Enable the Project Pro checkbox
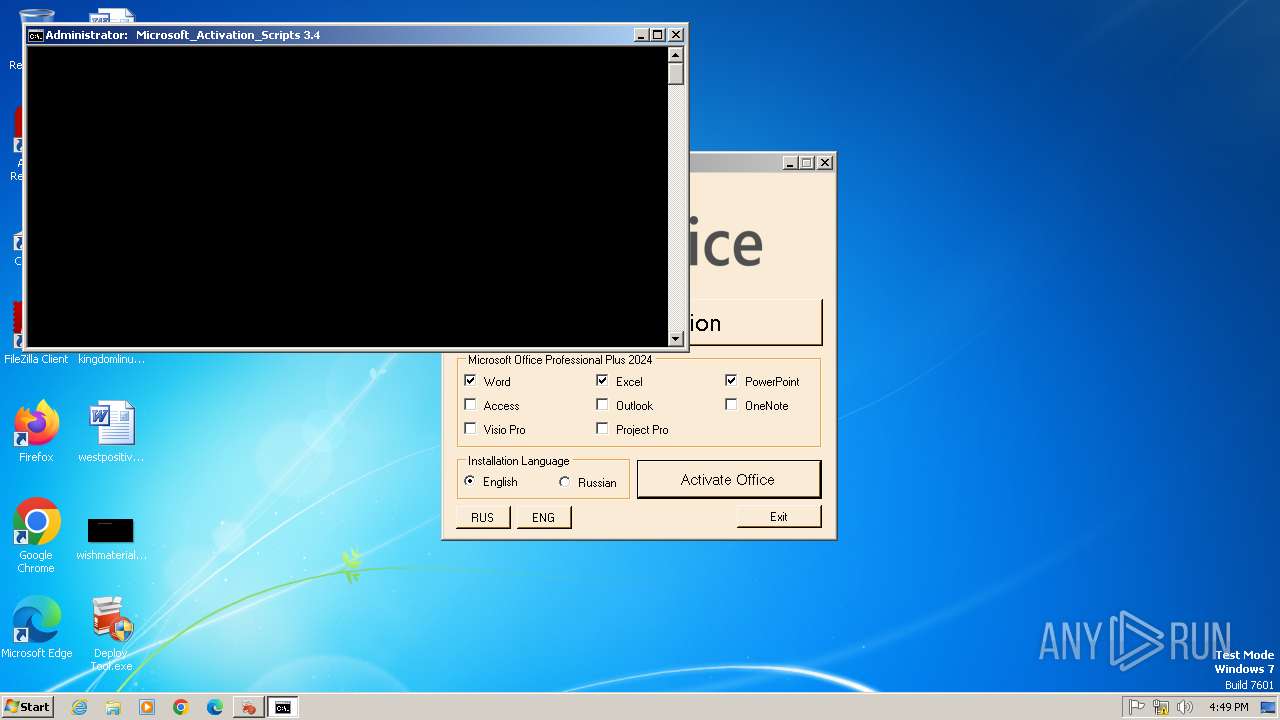 coord(602,429)
